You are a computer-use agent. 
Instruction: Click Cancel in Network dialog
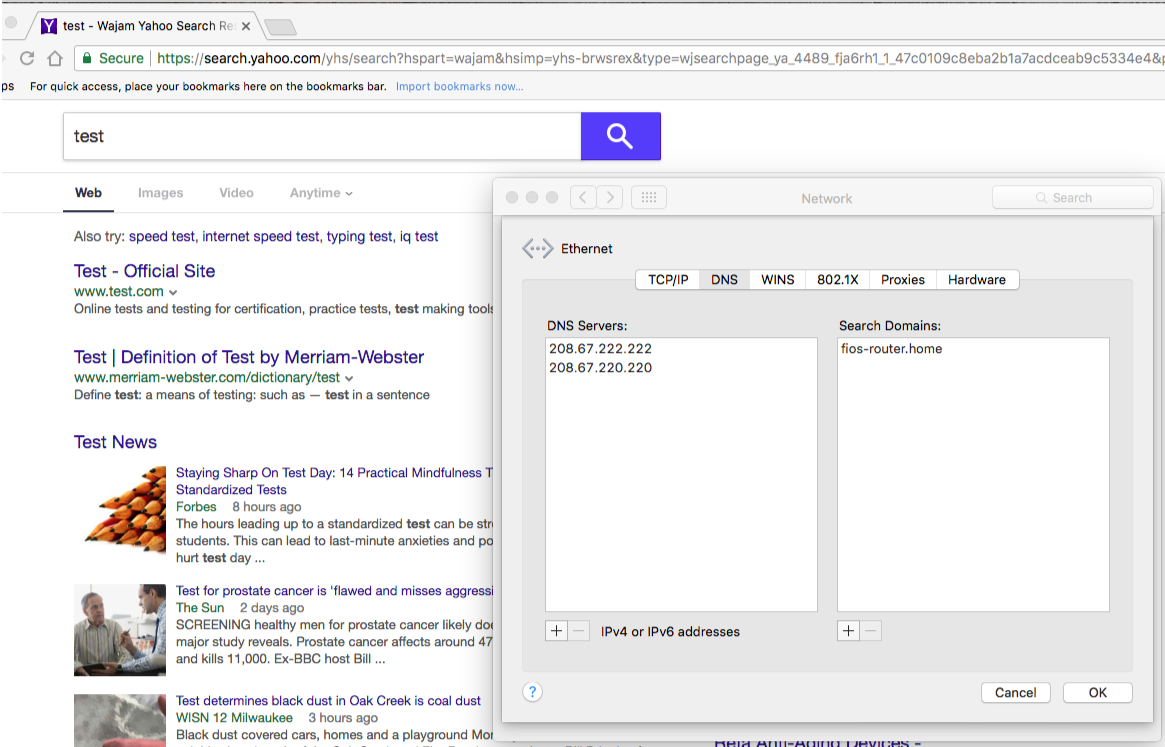point(1016,693)
